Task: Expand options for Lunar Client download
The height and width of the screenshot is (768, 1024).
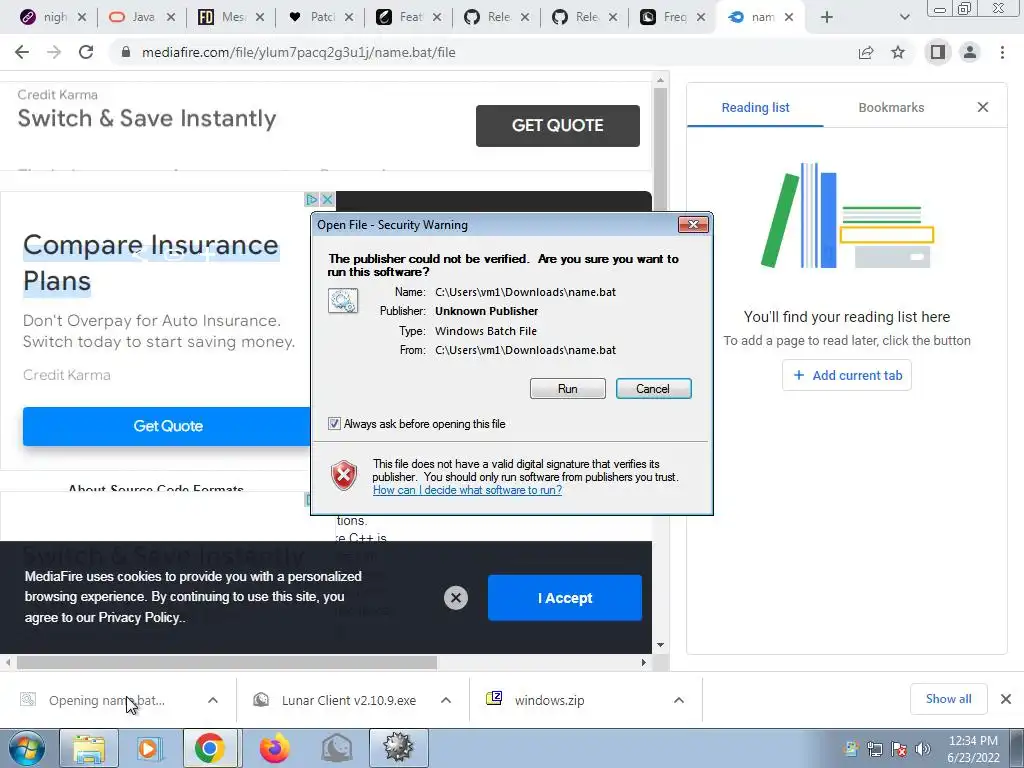Action: pyautogui.click(x=446, y=700)
